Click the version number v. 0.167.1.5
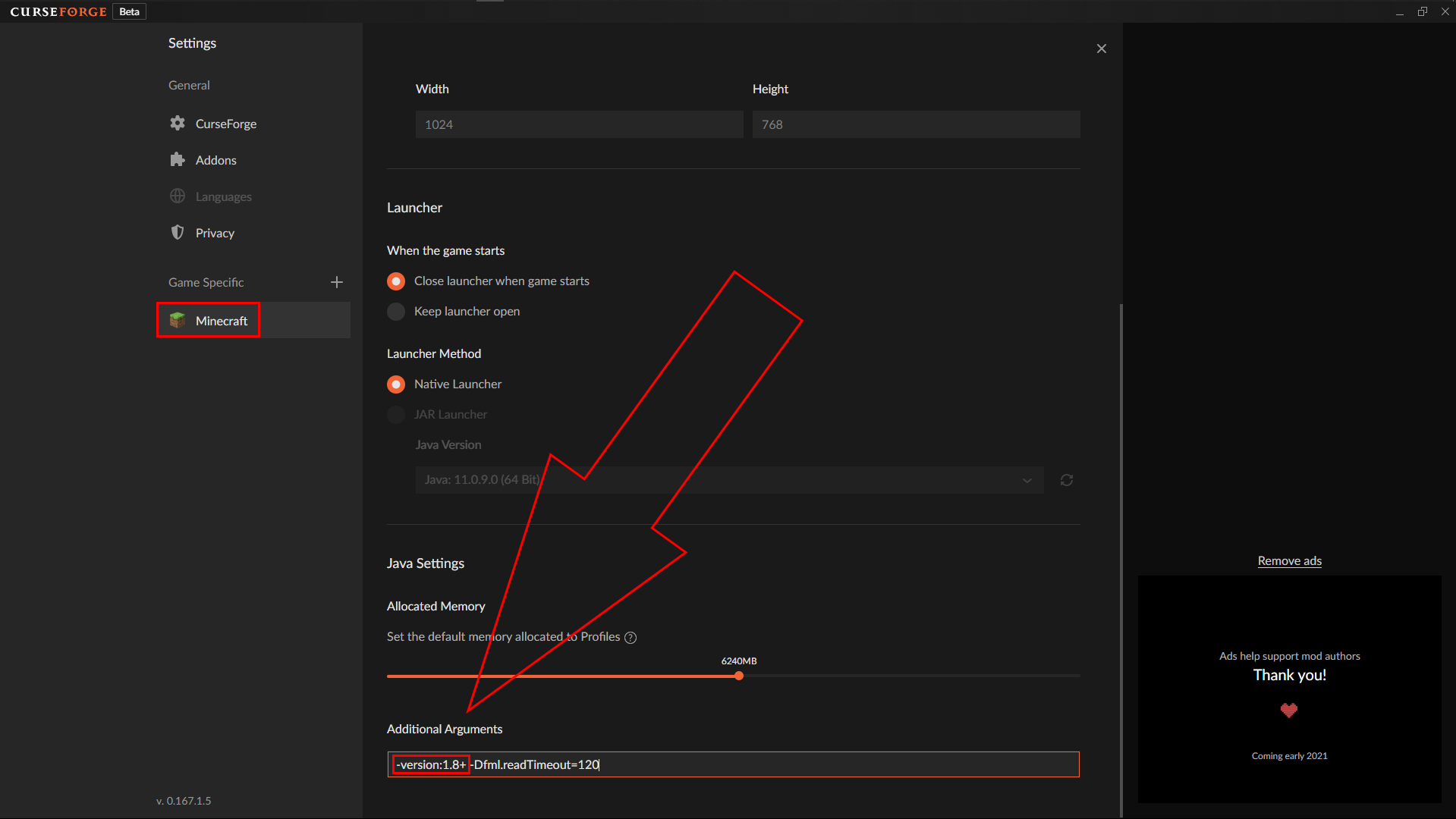 coord(184,801)
